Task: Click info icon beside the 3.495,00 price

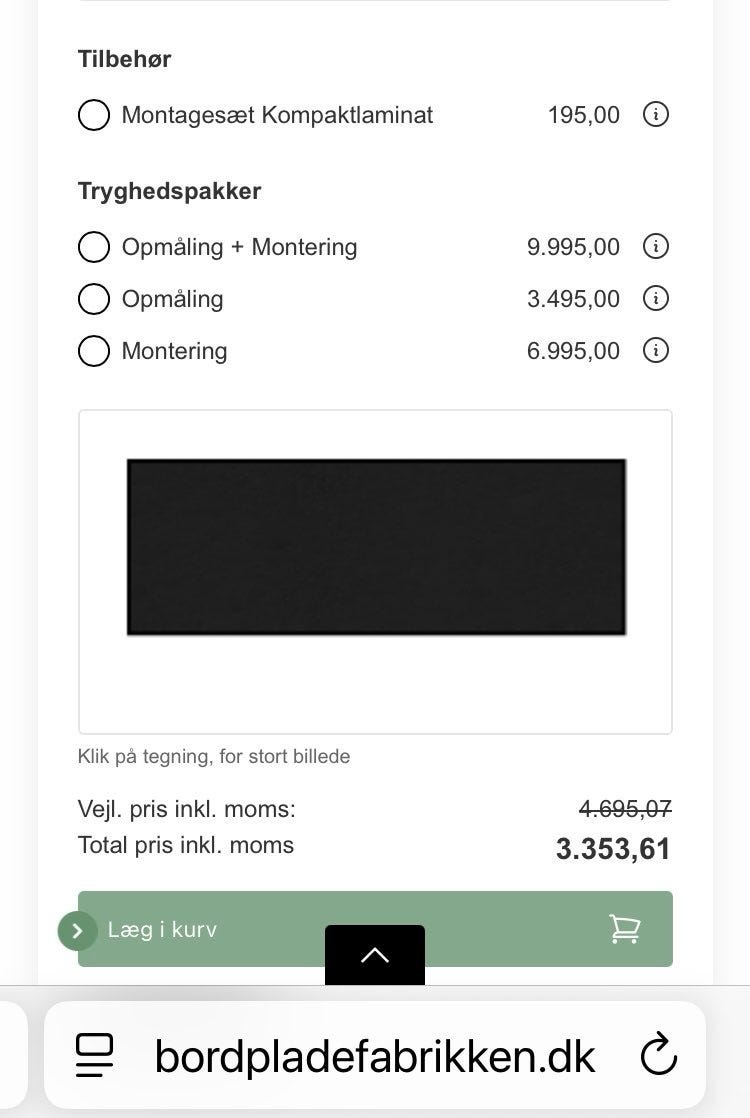Action: click(655, 299)
